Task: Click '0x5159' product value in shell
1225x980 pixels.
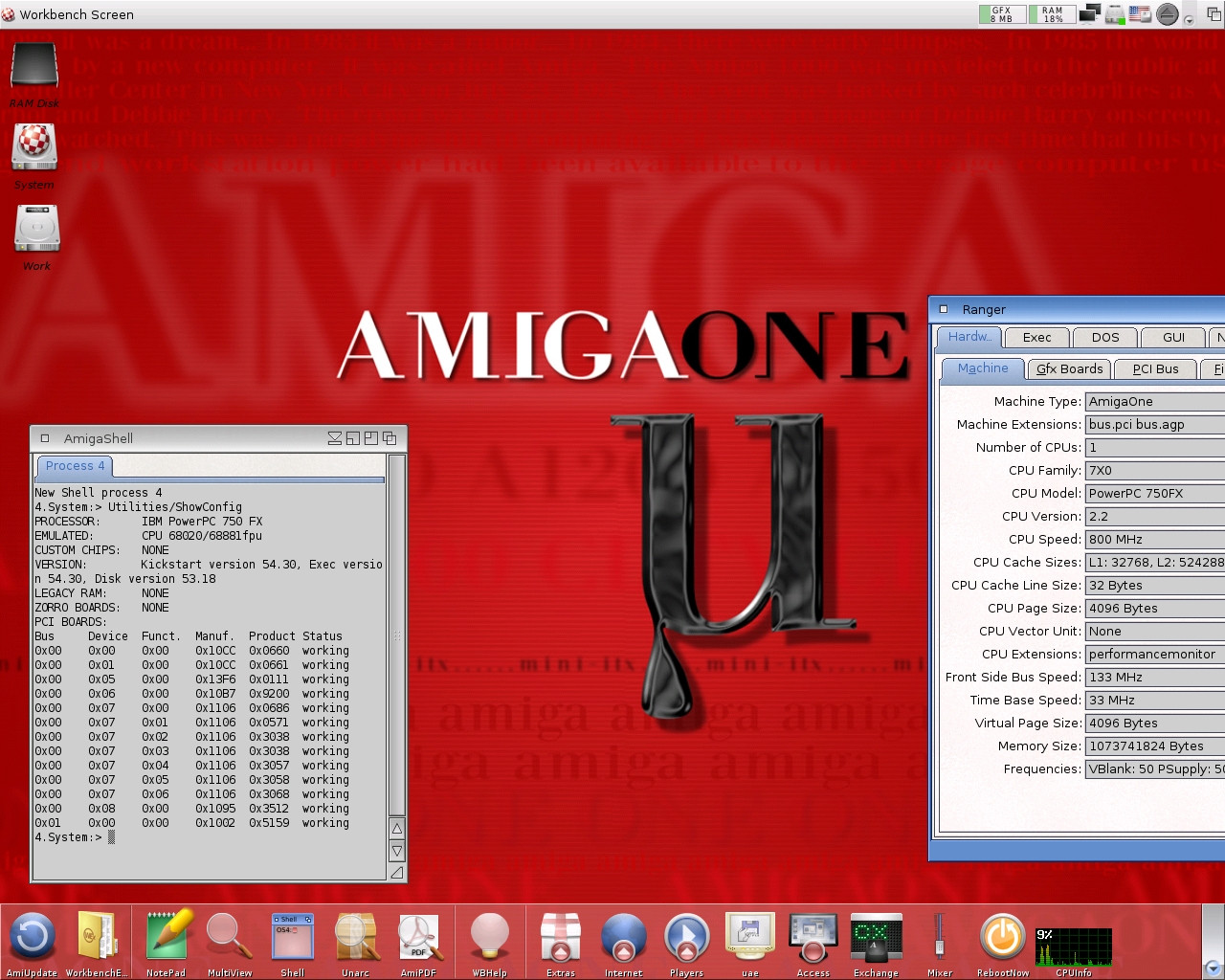Action: tap(269, 823)
